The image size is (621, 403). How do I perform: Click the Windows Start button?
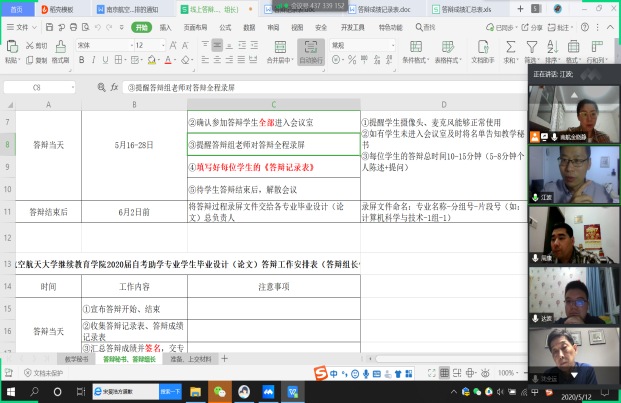[9, 391]
